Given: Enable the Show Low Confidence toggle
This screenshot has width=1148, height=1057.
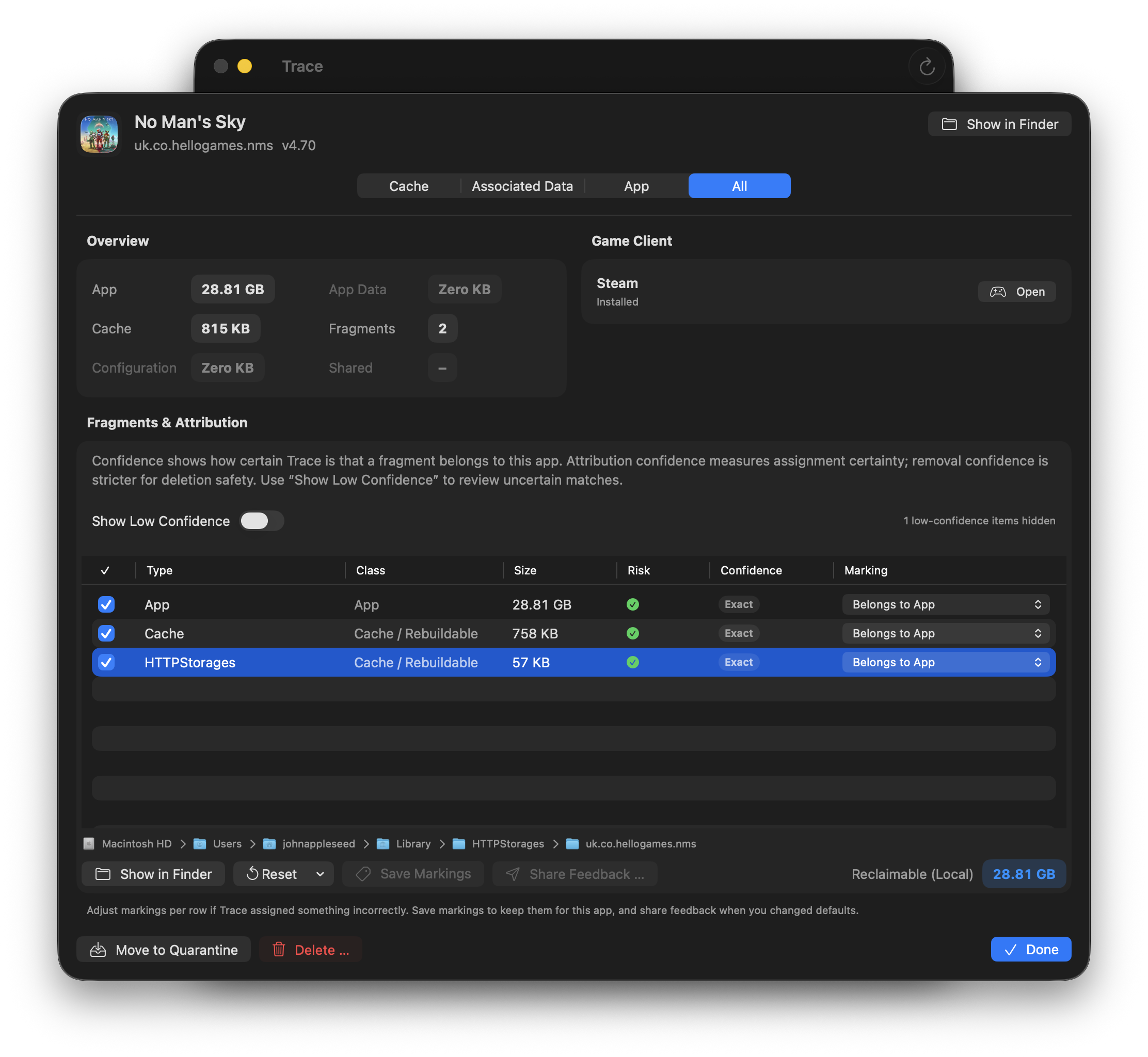Looking at the screenshot, I should (261, 520).
